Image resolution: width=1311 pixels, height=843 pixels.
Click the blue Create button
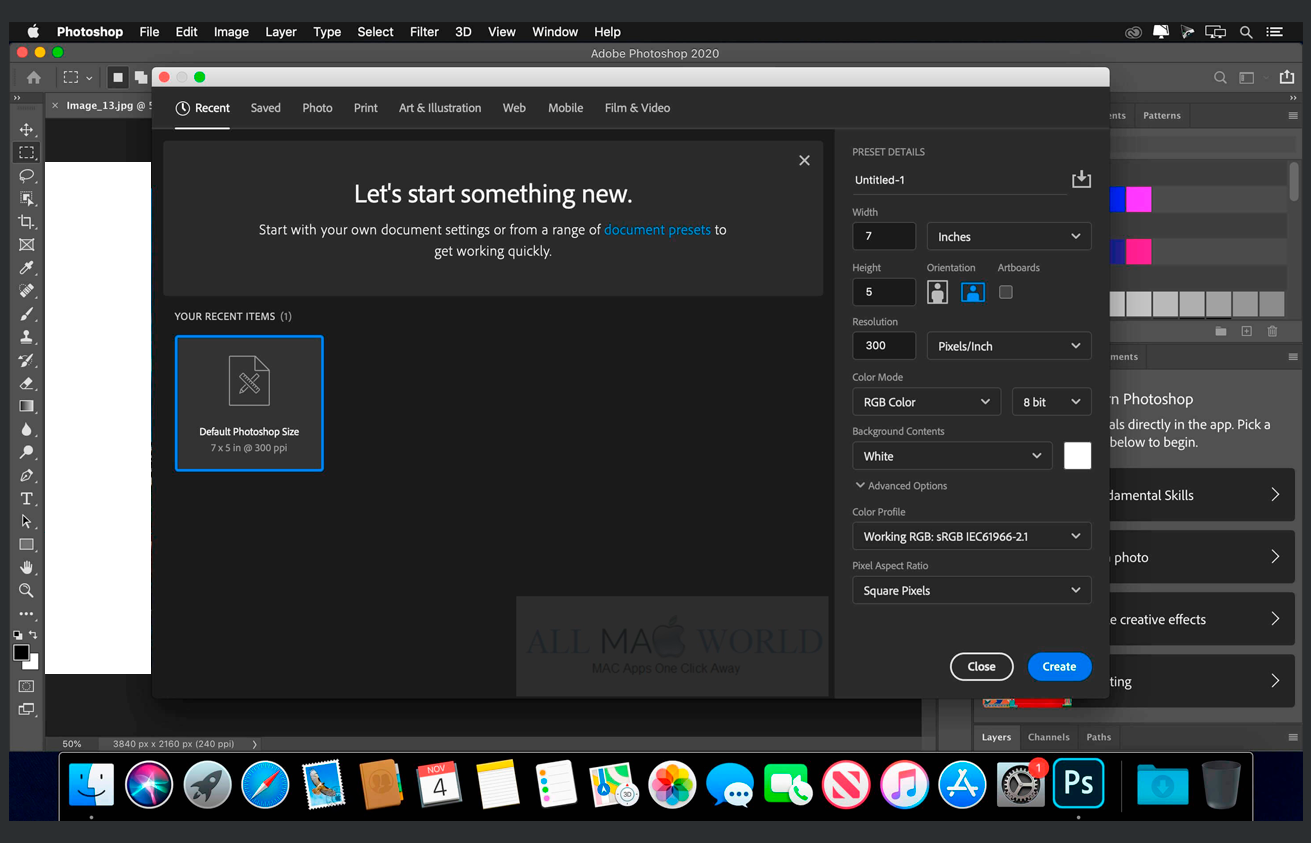(x=1059, y=667)
